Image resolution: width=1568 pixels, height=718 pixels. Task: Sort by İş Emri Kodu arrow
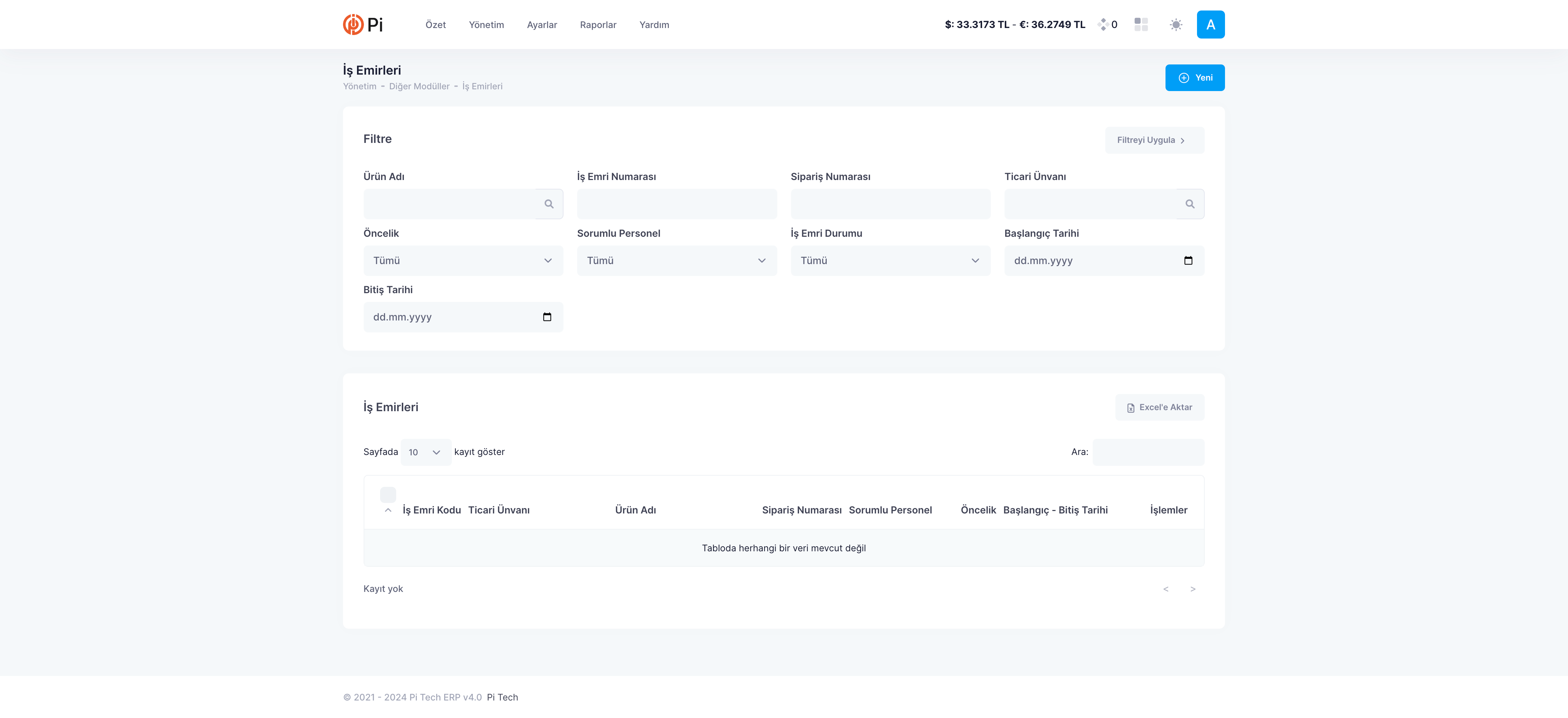point(388,510)
